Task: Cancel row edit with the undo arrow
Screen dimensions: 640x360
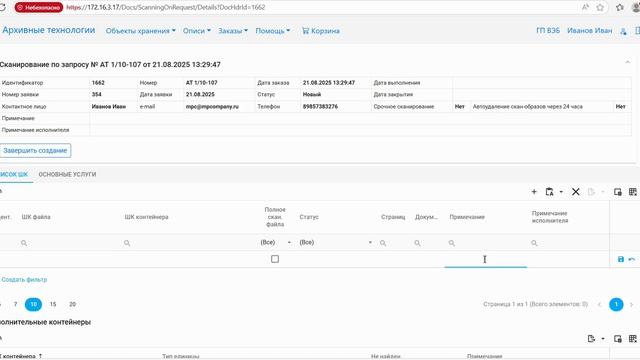Action: (632, 259)
